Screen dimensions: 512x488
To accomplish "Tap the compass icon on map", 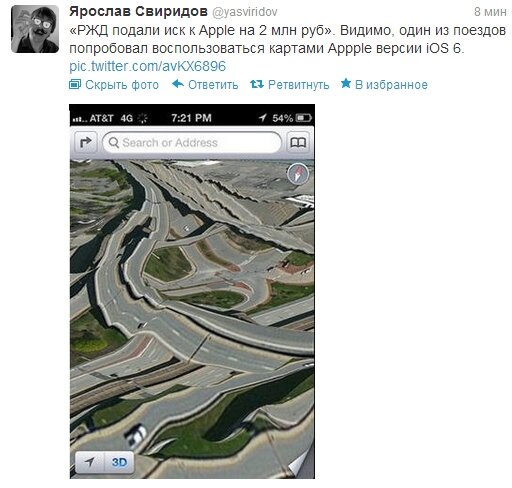I will tap(298, 174).
